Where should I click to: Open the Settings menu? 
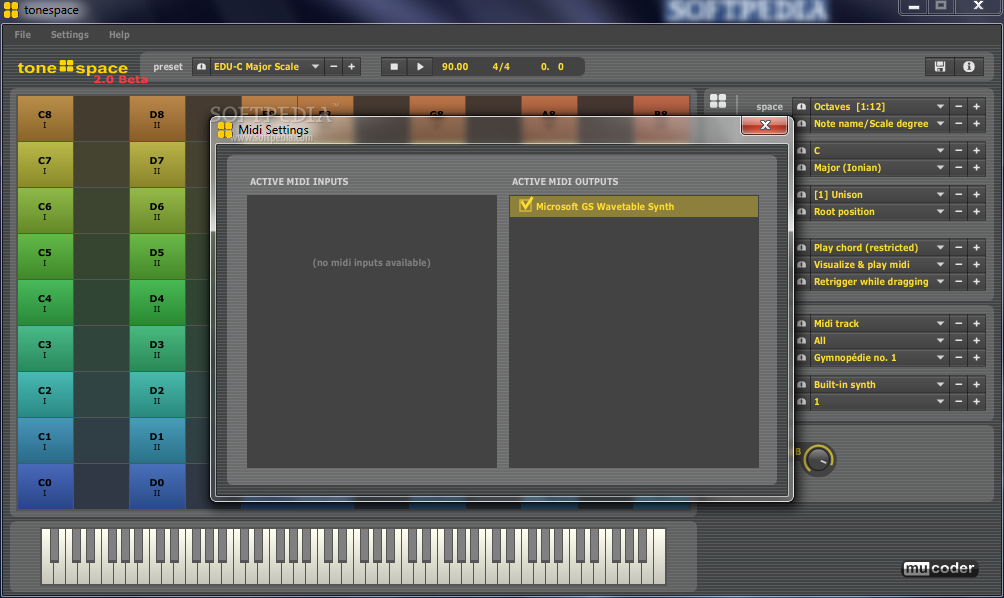click(x=70, y=35)
